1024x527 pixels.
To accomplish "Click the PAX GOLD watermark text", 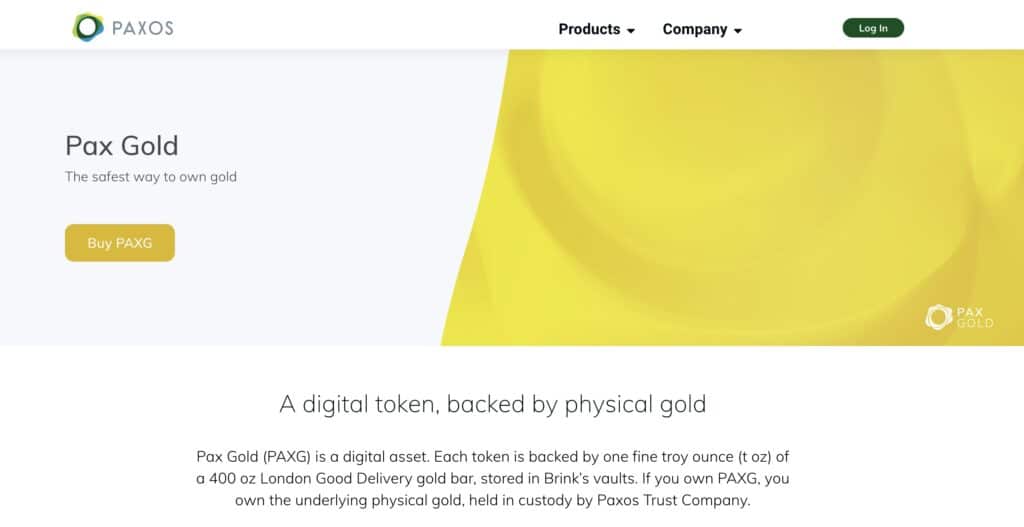I will (x=974, y=318).
